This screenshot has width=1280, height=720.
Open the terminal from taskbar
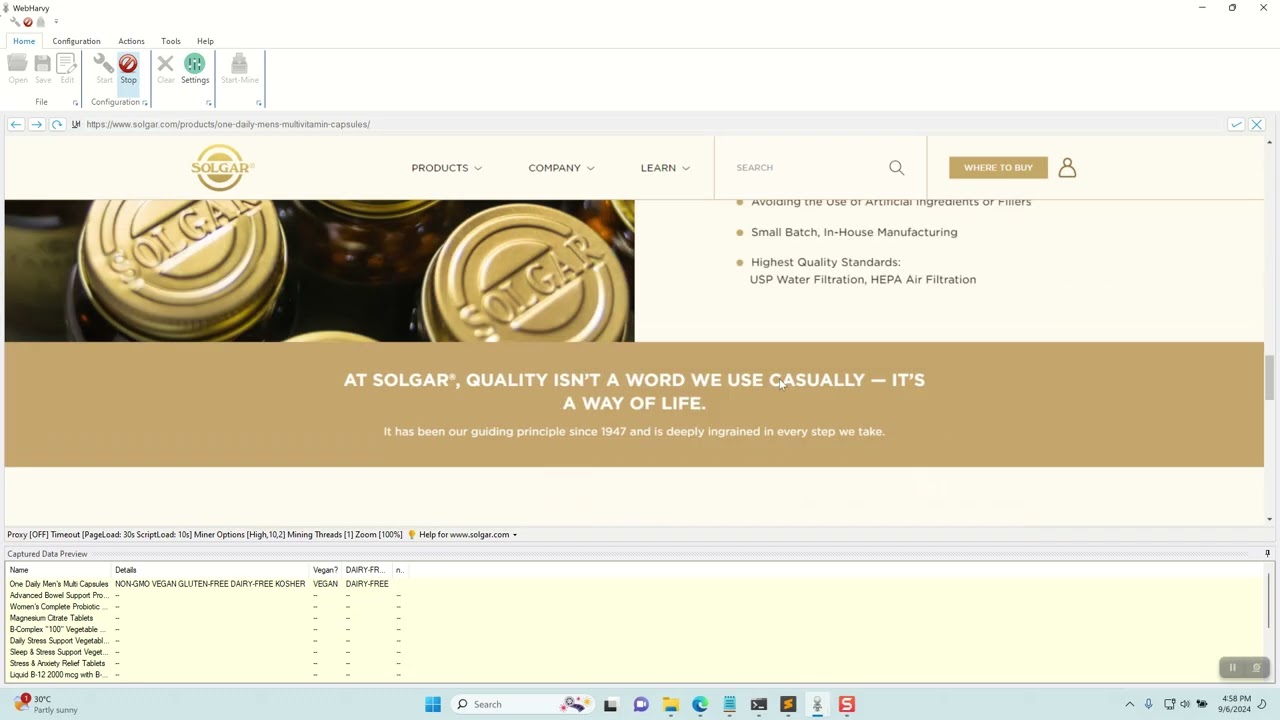click(x=759, y=704)
